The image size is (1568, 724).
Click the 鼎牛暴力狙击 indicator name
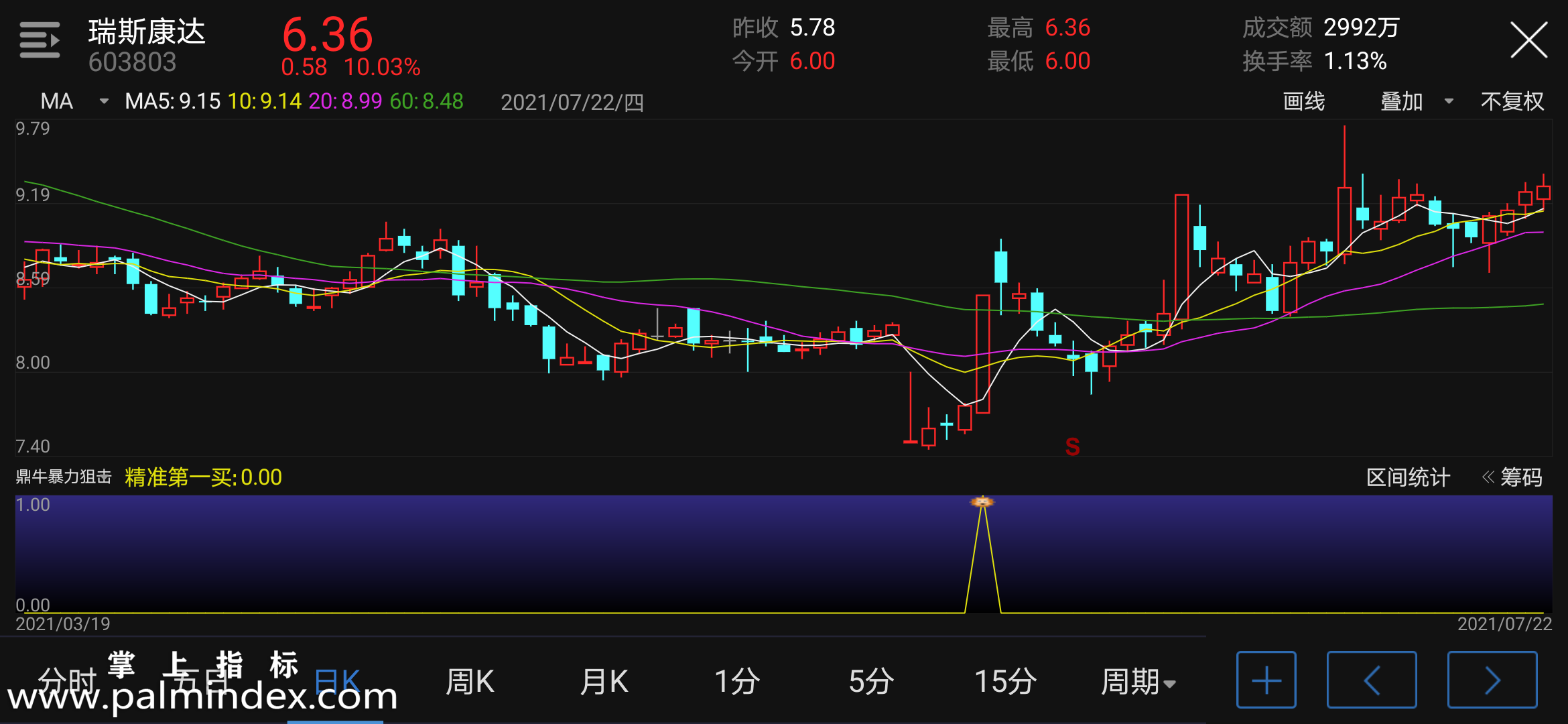pyautogui.click(x=64, y=477)
